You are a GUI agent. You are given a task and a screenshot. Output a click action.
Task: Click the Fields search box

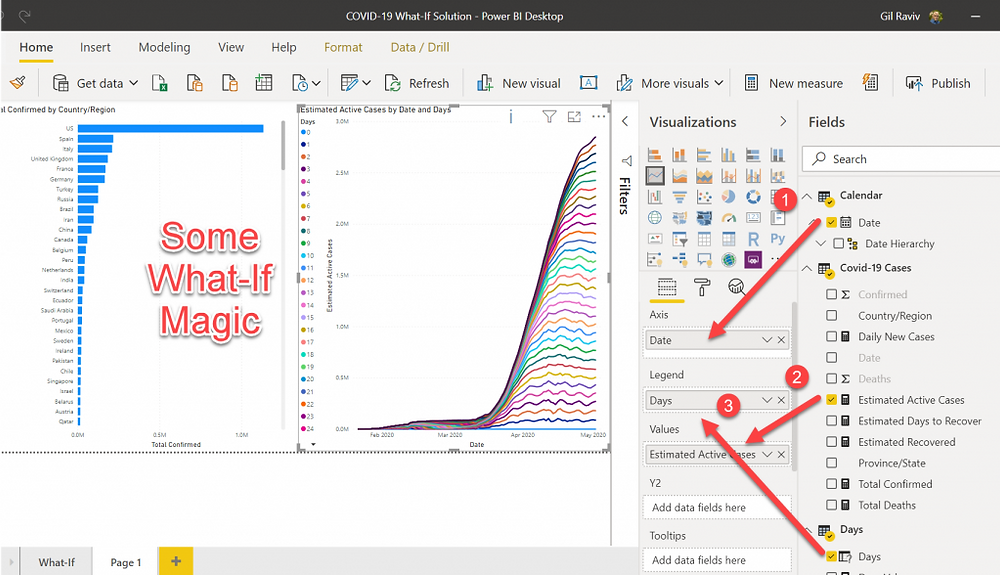(902, 159)
